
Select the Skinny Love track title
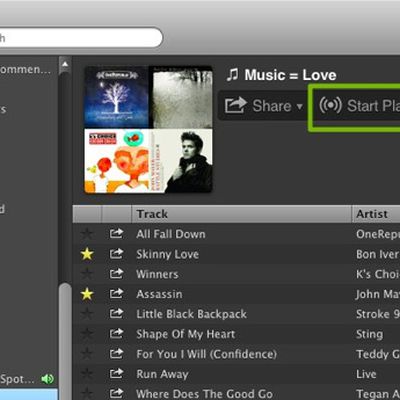point(167,254)
